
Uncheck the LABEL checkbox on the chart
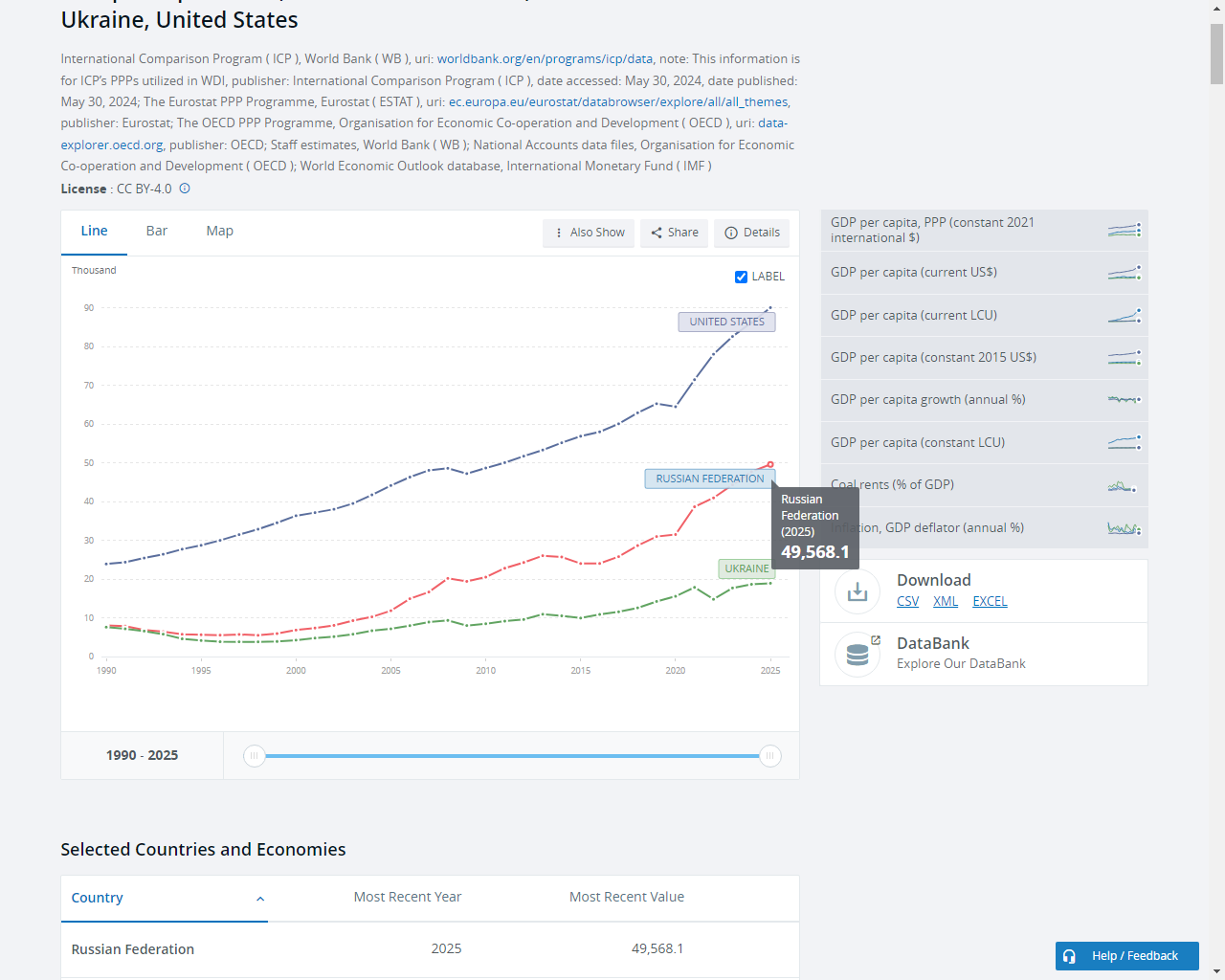(741, 277)
